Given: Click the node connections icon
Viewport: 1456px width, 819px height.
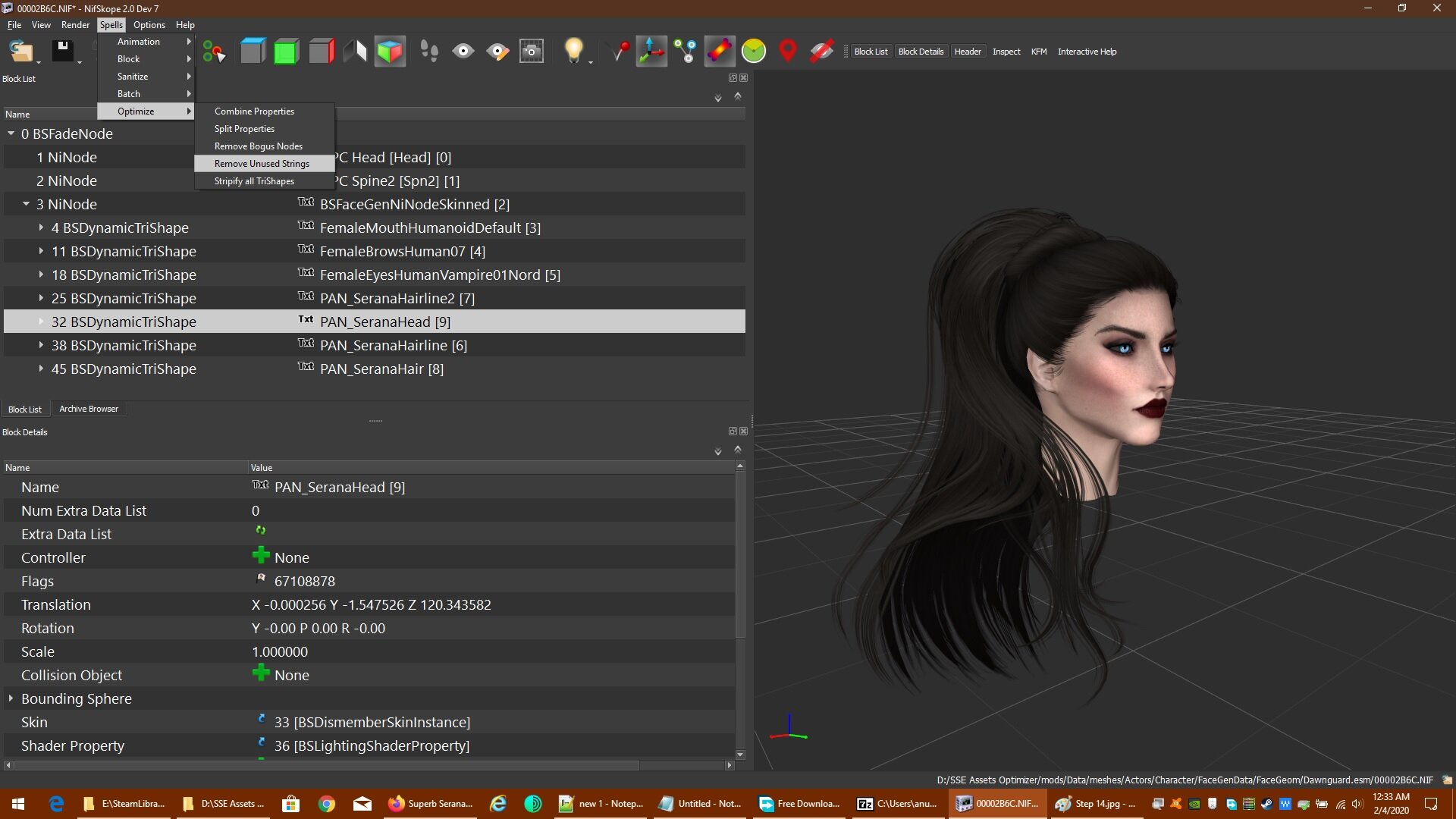Looking at the screenshot, I should (686, 52).
